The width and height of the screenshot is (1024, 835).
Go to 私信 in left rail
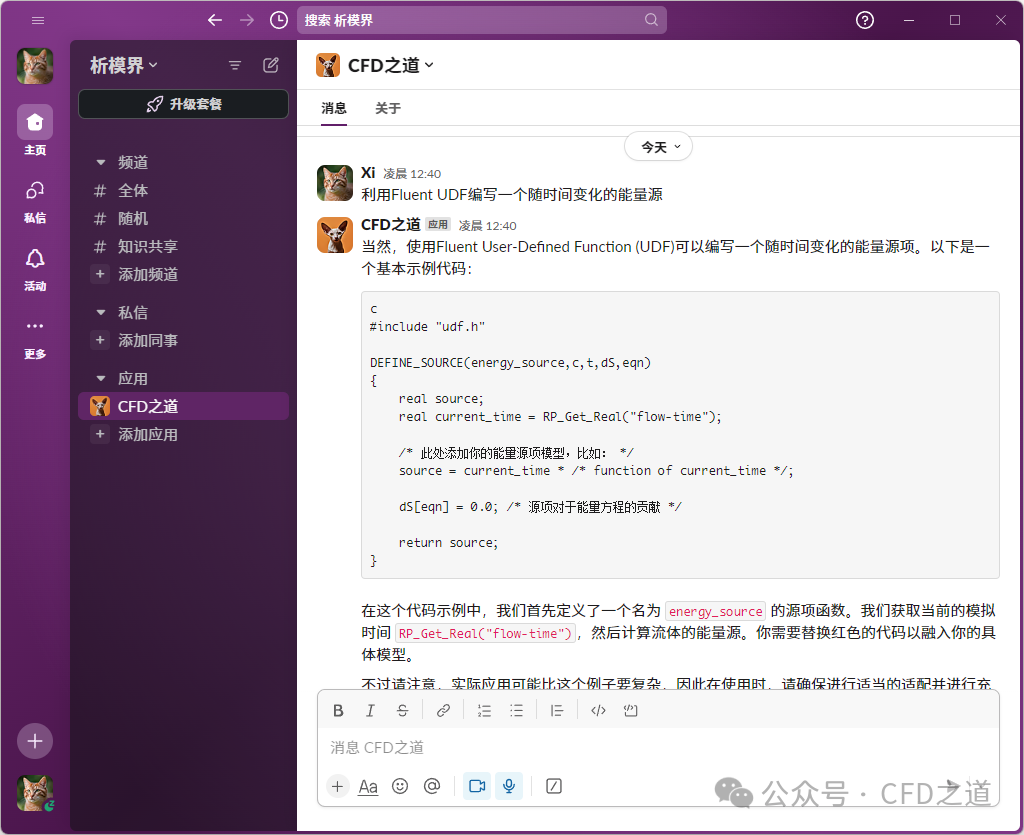35,200
